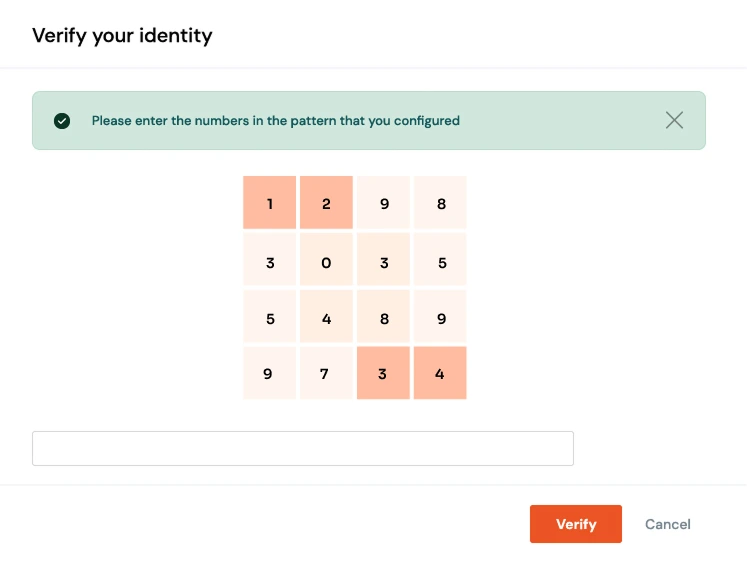Click the 9 cell in the top row

(x=383, y=203)
